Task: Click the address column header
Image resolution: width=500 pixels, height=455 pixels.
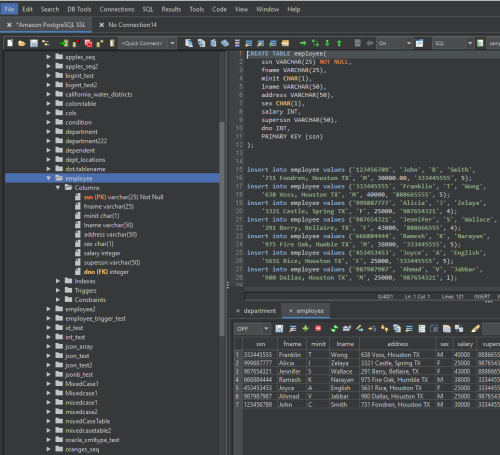Action: [397, 344]
